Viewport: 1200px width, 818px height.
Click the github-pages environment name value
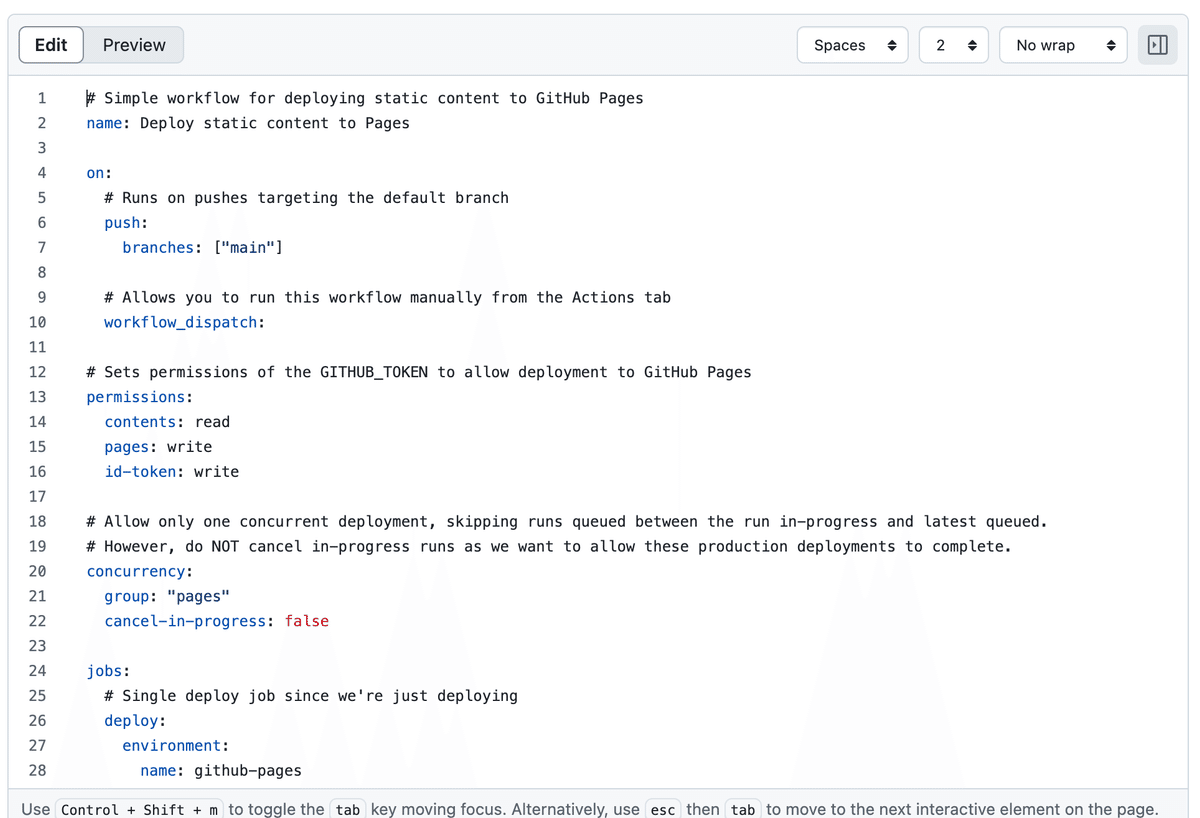pos(247,770)
